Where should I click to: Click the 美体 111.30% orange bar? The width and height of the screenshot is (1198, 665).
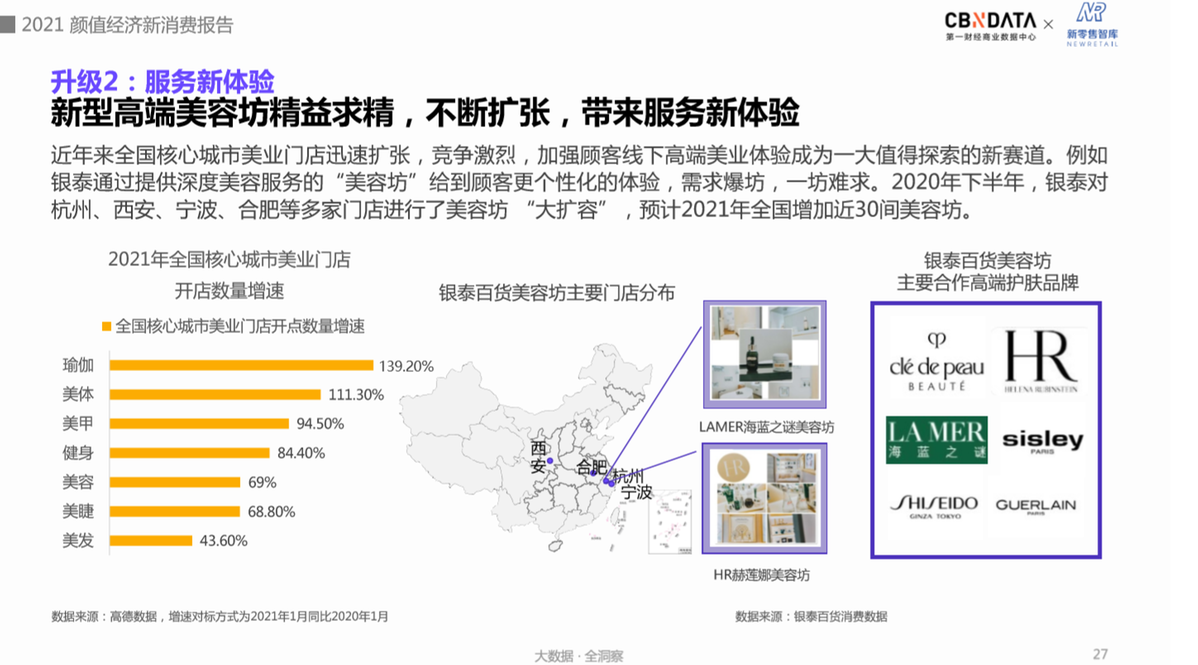point(215,394)
